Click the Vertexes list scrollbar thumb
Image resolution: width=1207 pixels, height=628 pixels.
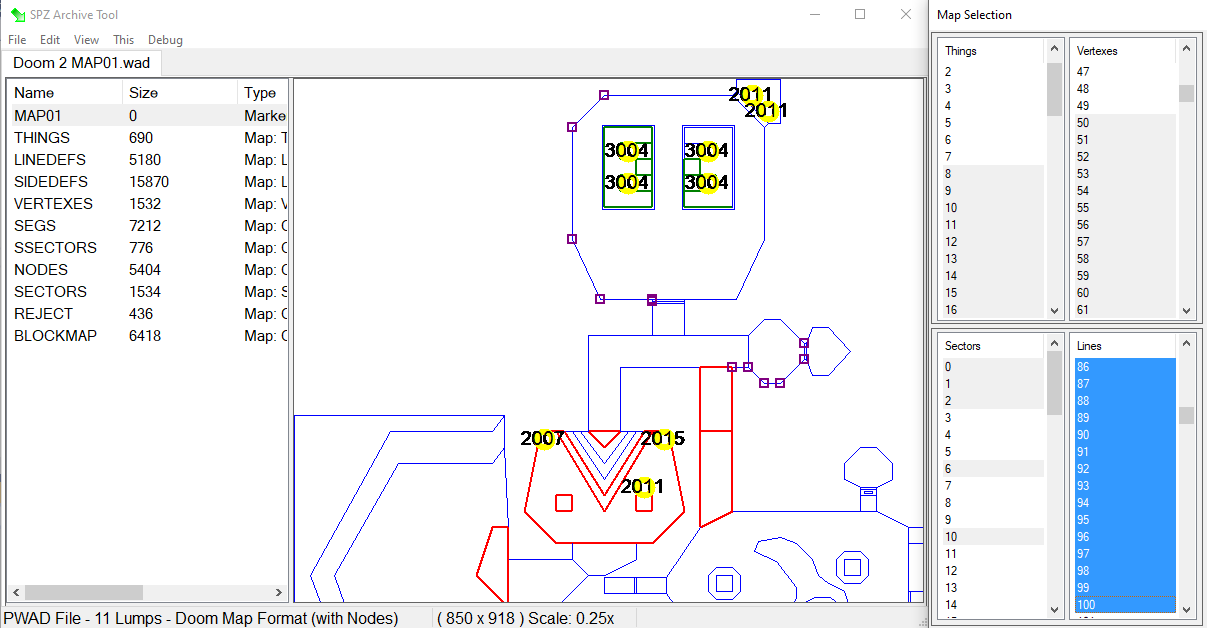click(x=1186, y=93)
